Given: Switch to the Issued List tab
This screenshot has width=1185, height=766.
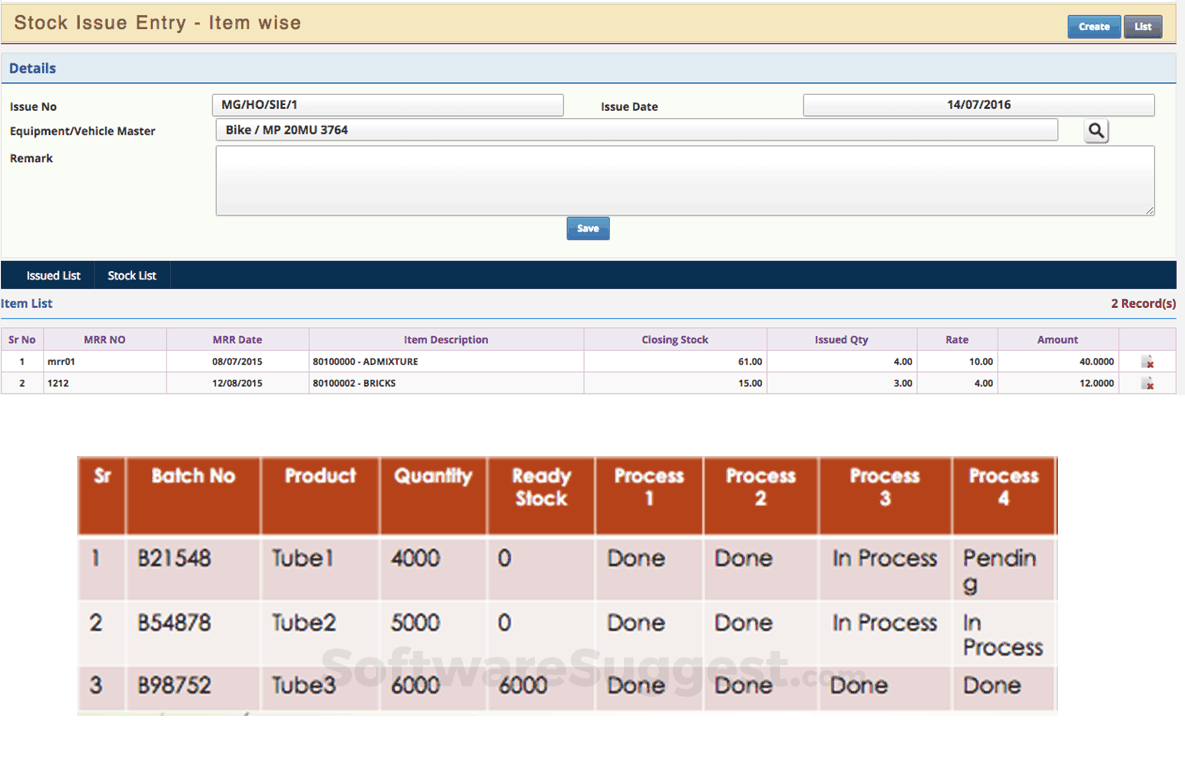Looking at the screenshot, I should (x=53, y=276).
